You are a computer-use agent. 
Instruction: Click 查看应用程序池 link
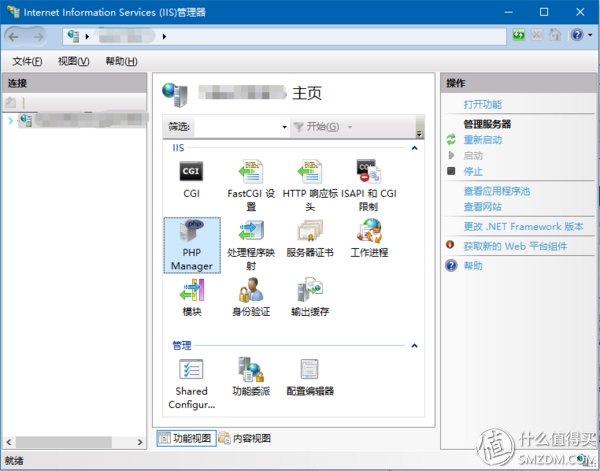(x=497, y=191)
